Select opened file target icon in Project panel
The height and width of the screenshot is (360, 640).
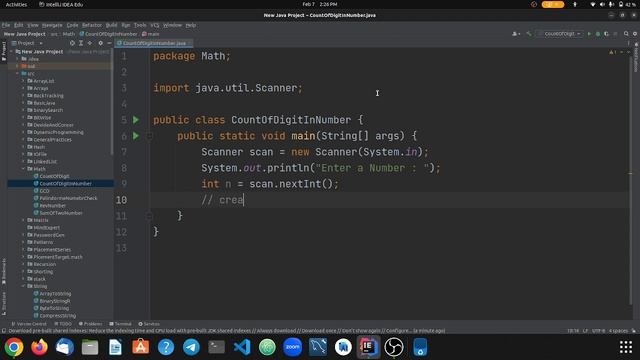[x=72, y=43]
